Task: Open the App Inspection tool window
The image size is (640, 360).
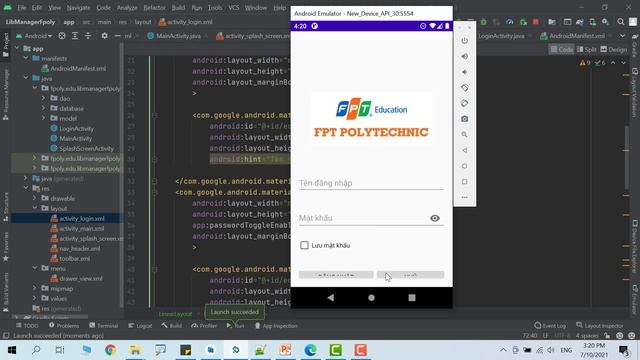Action: pyautogui.click(x=276, y=325)
